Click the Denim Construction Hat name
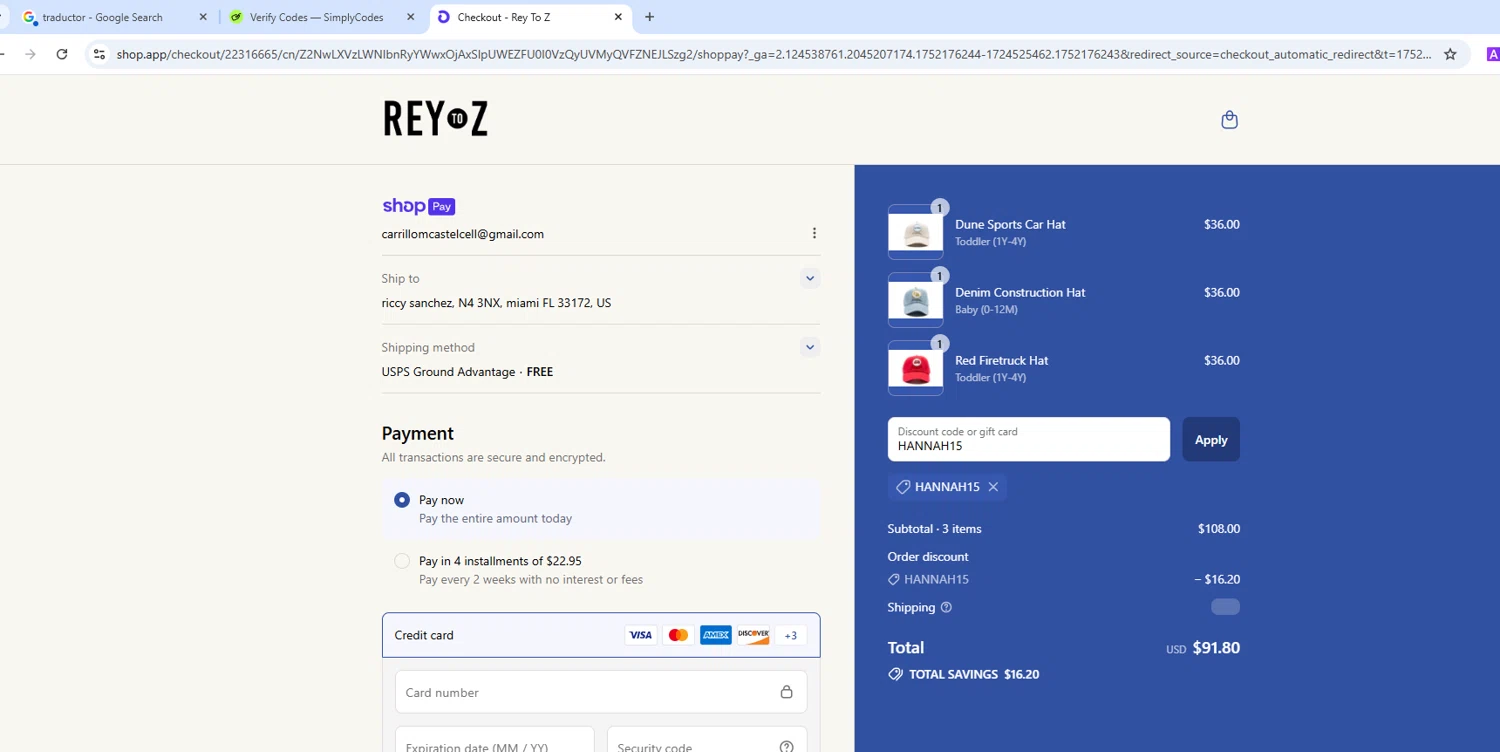 [x=1020, y=293]
